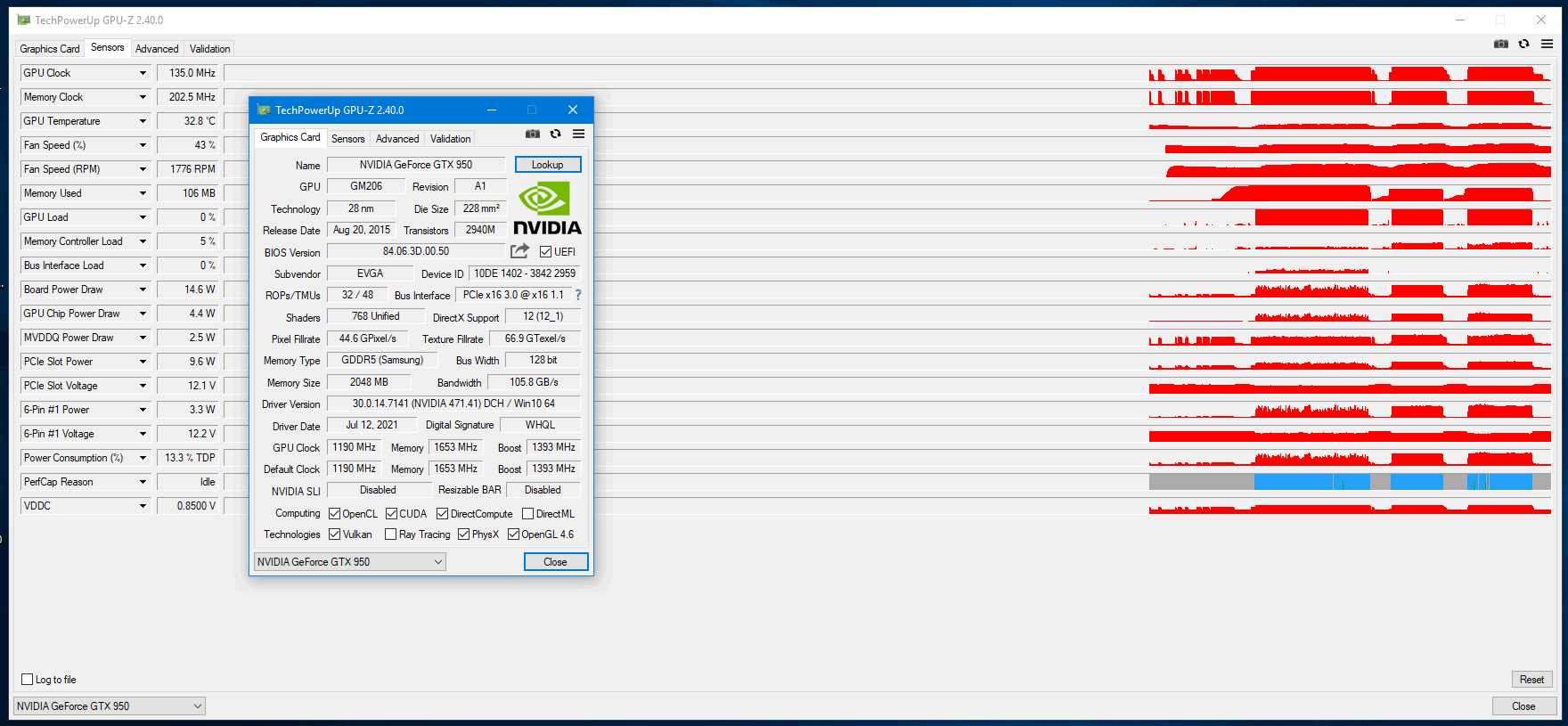Open the Fan Speed (RPM) sensor dropdown
Viewport: 1568px width, 726px height.
point(143,169)
